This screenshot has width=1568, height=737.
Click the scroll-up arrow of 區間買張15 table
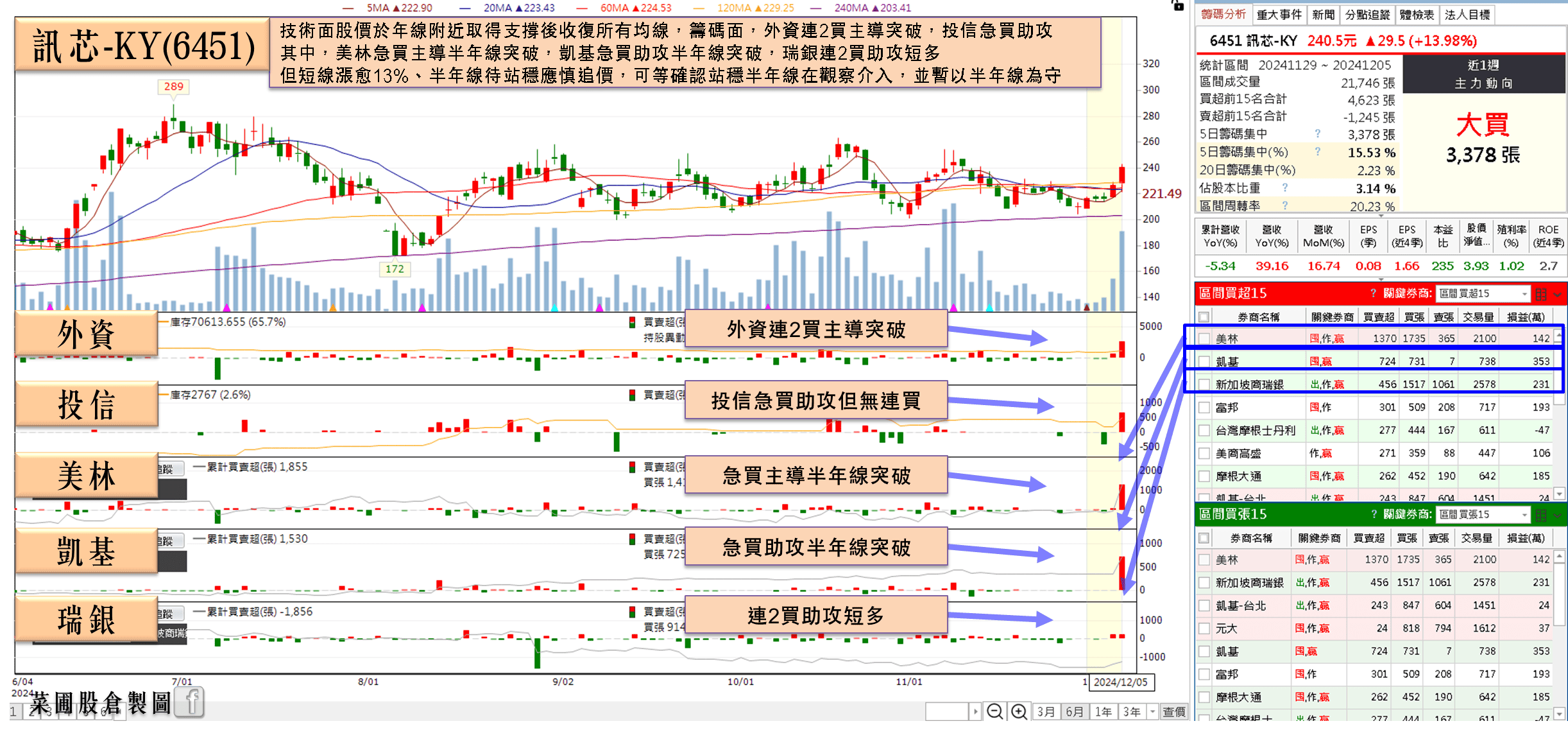1559,557
